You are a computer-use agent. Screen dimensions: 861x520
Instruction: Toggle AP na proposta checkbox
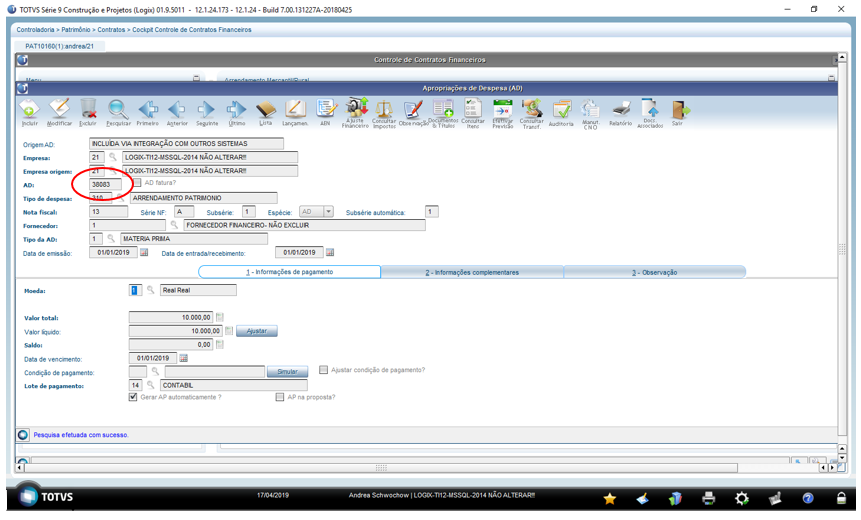280,396
